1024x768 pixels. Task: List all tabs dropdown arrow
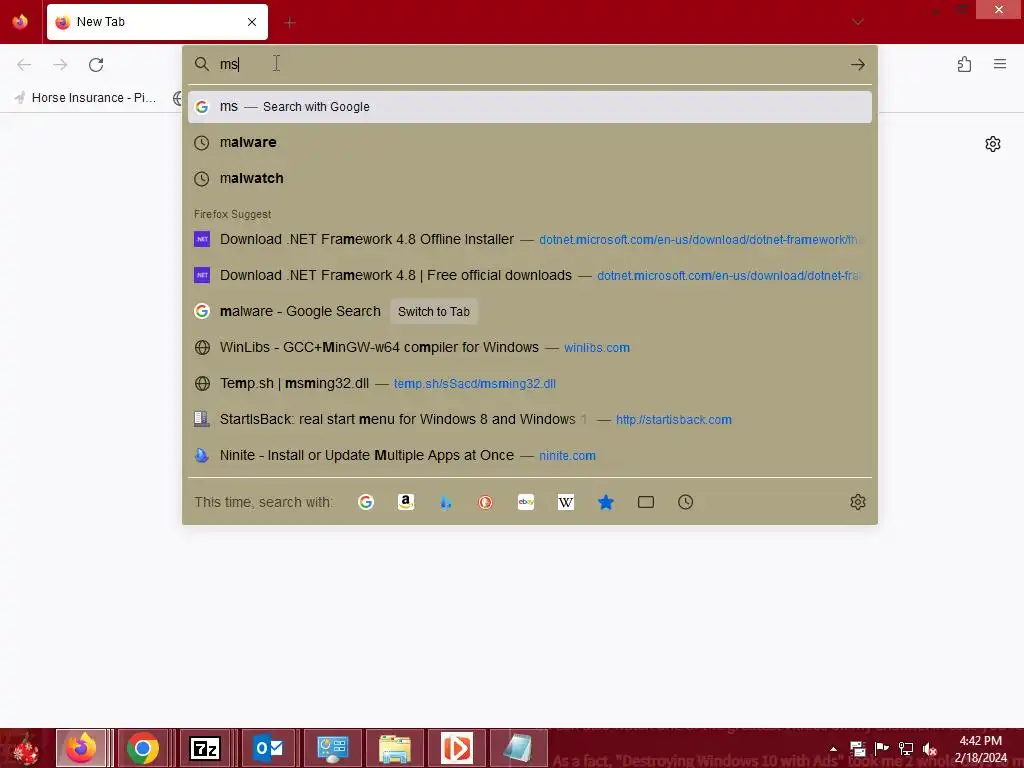(857, 22)
